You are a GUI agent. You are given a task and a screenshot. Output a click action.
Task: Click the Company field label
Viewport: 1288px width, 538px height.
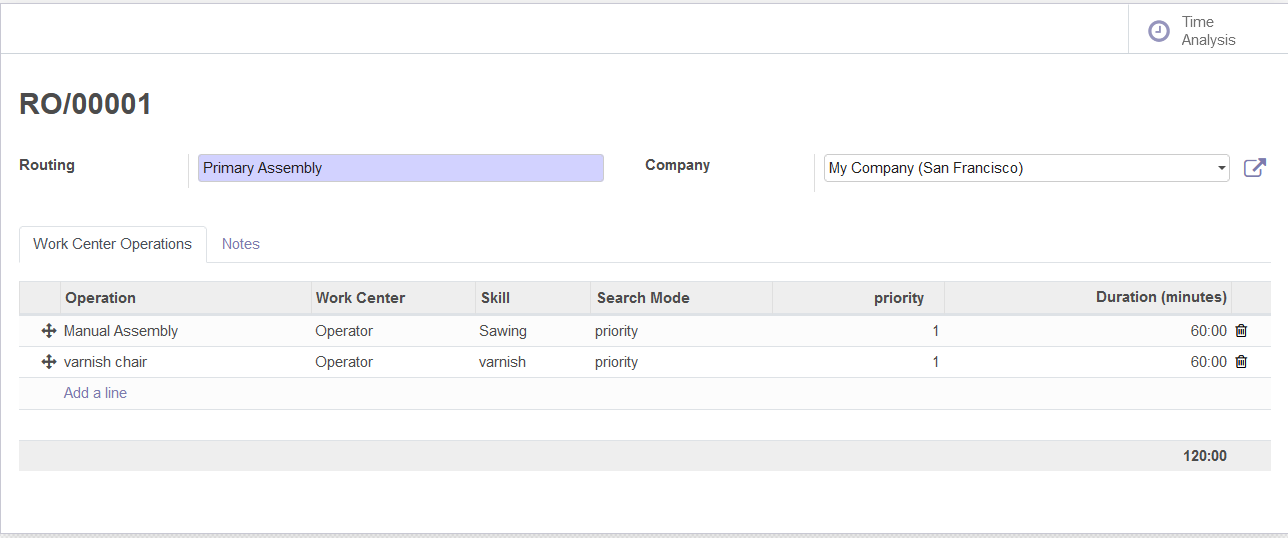[x=677, y=165]
